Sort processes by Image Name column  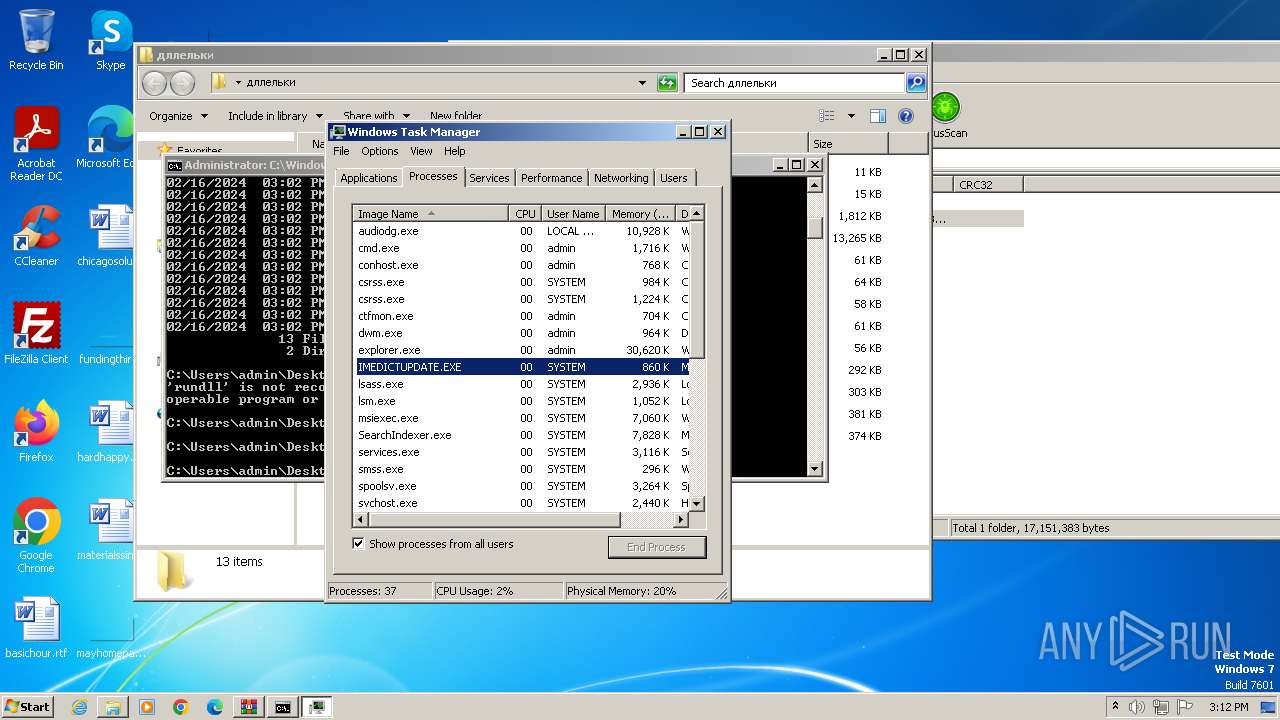click(x=431, y=213)
